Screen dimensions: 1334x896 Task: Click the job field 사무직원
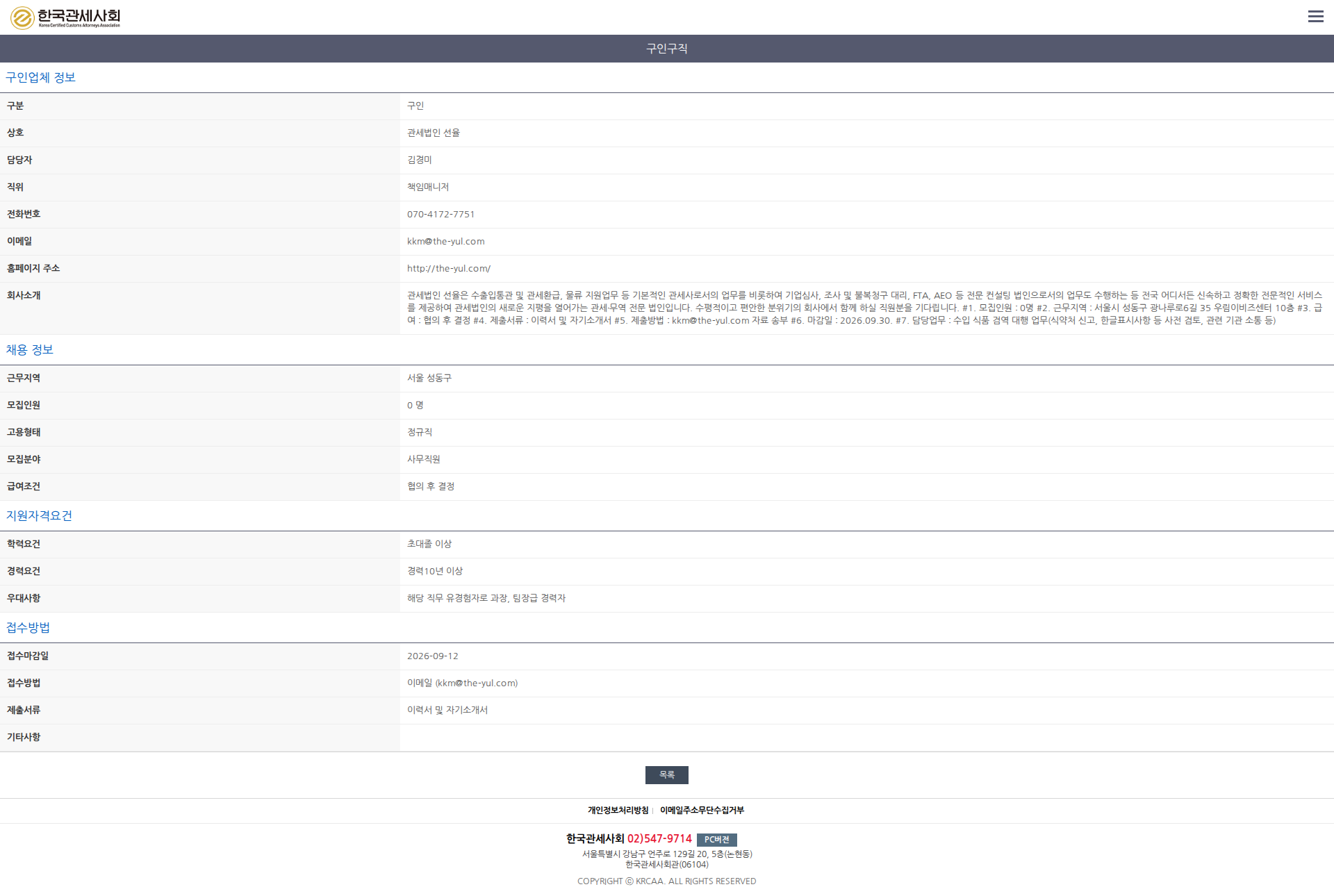tap(424, 460)
